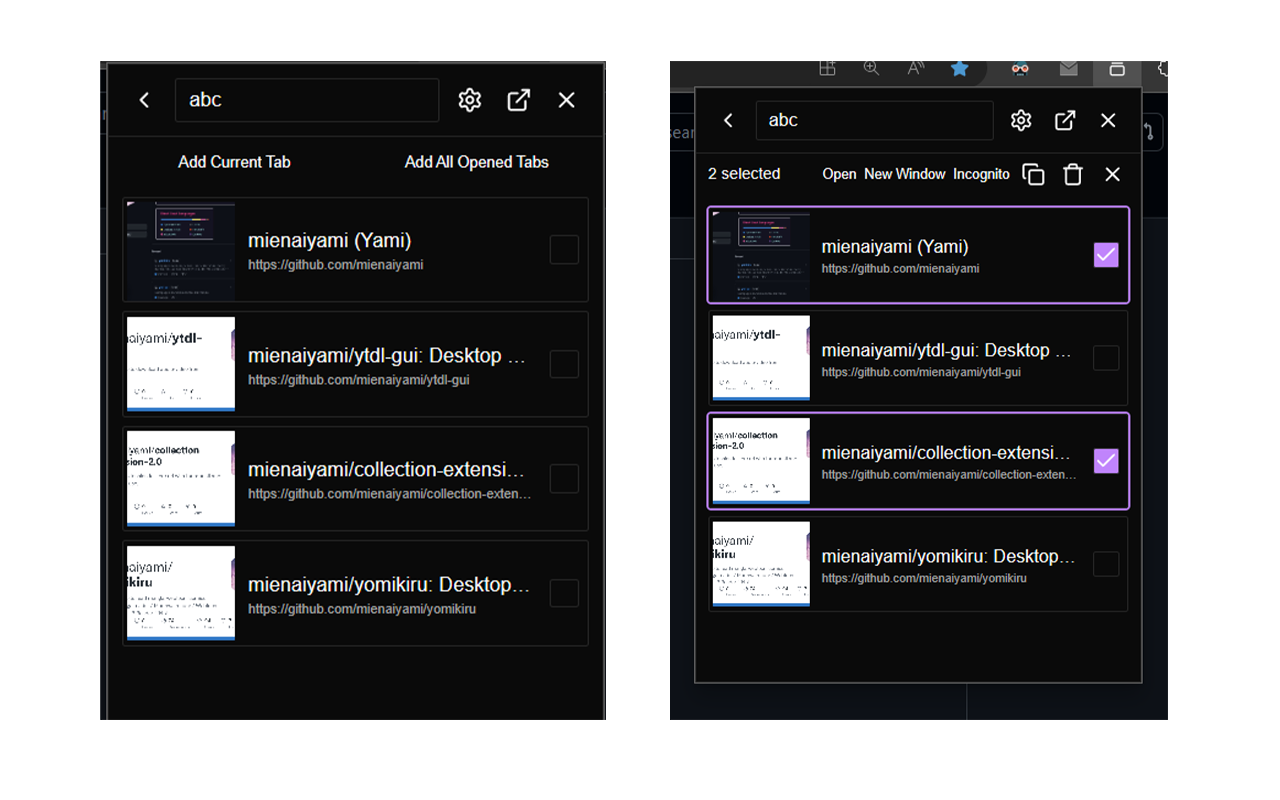The height and width of the screenshot is (800, 1280).
Task: Click the back arrow in the right popup
Action: pos(728,120)
